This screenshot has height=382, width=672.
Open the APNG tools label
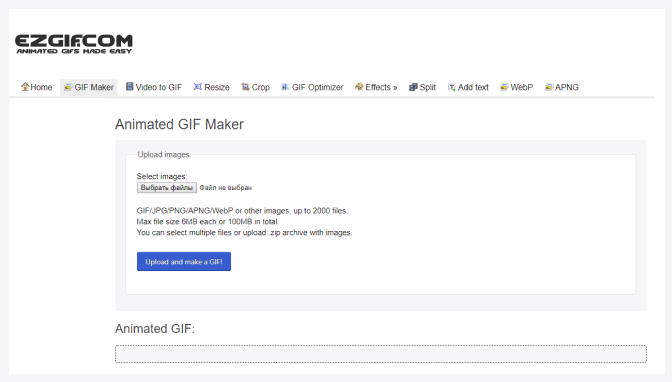(x=567, y=87)
